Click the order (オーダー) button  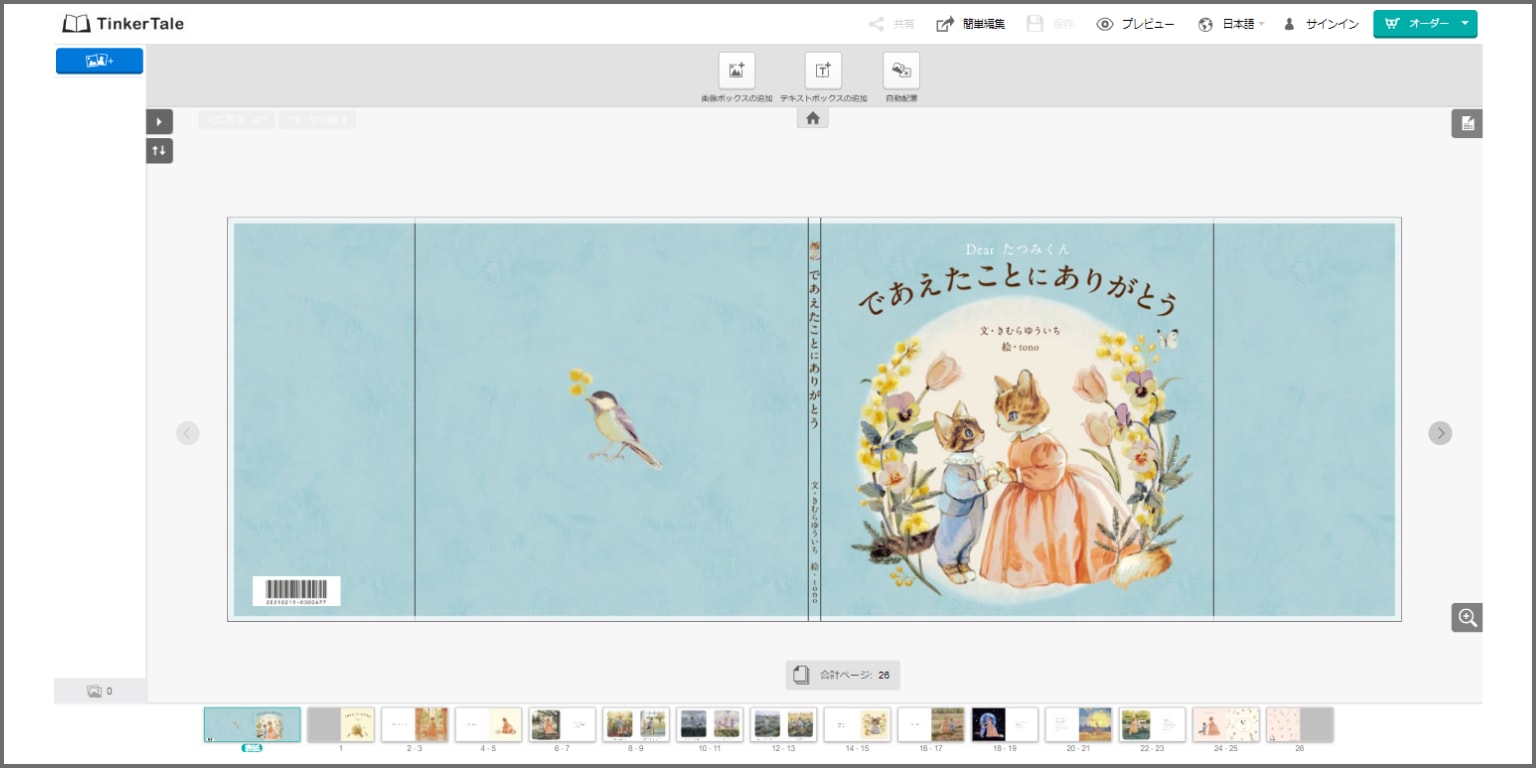pyautogui.click(x=1415, y=24)
